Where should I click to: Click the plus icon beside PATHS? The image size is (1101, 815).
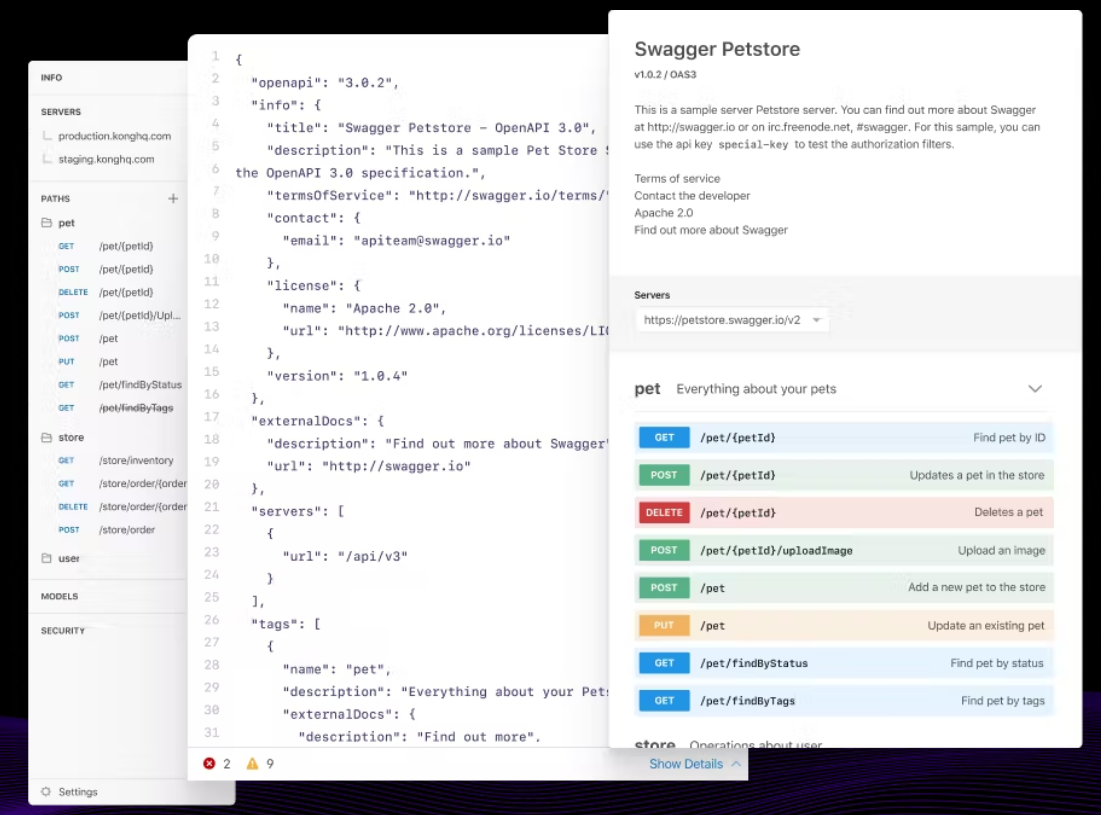tap(173, 199)
